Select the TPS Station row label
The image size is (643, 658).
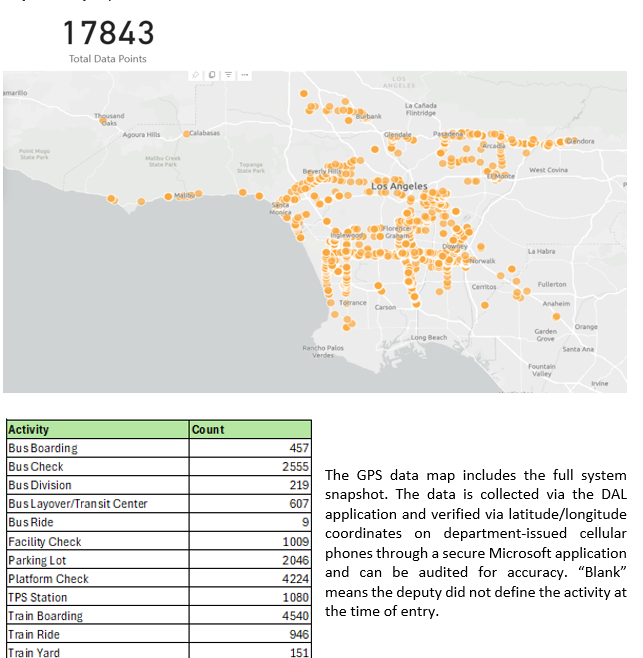(x=38, y=597)
